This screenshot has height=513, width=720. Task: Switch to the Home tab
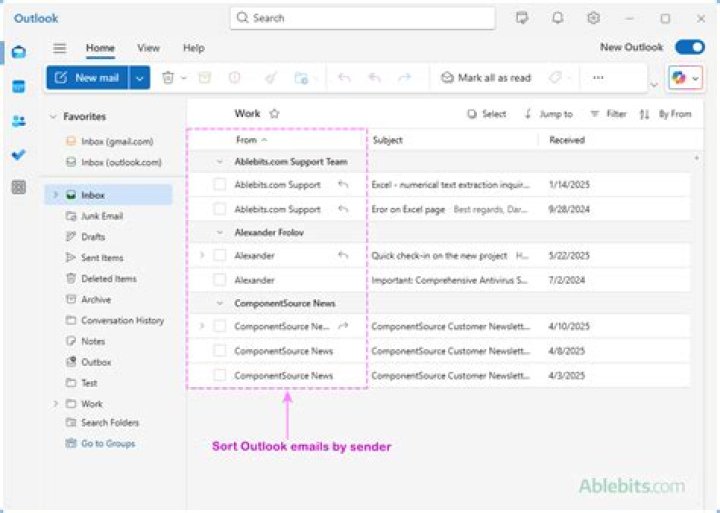pyautogui.click(x=100, y=48)
